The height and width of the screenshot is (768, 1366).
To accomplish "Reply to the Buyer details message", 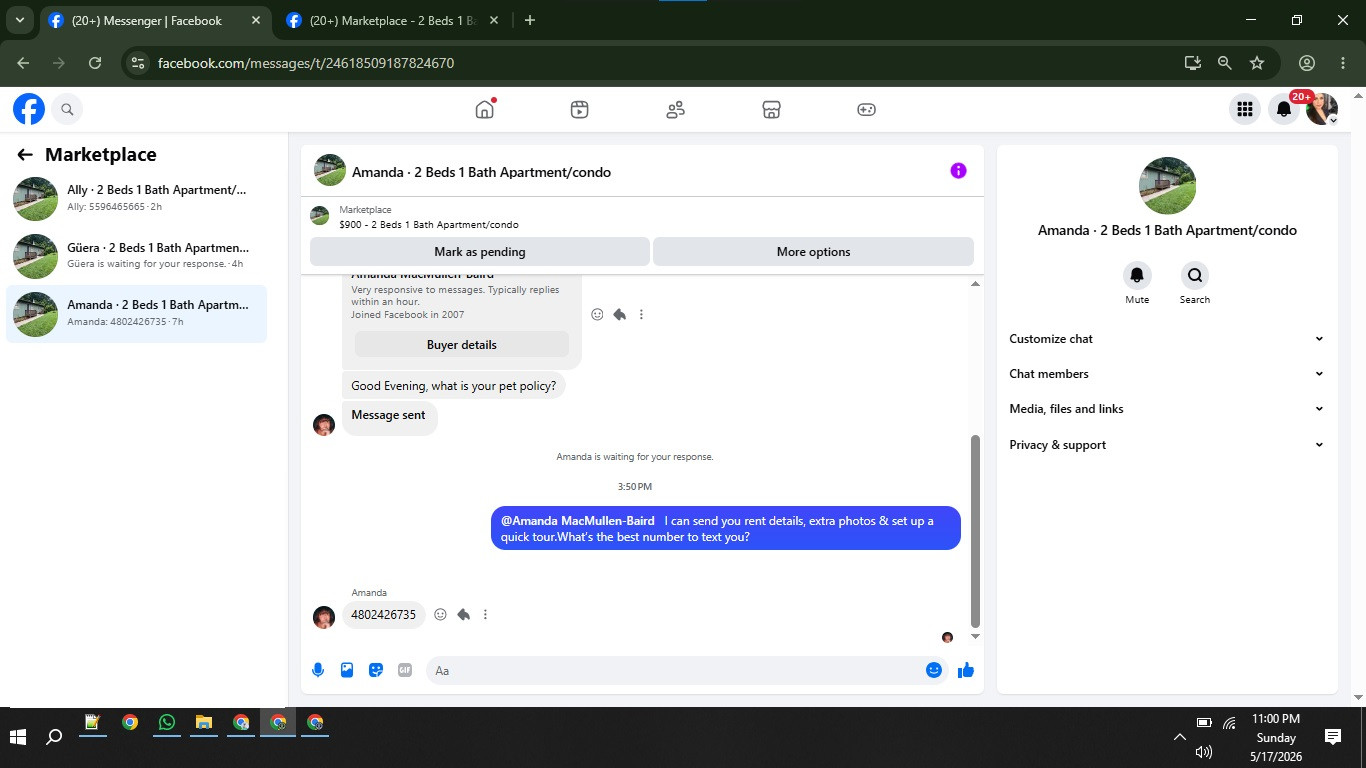I will (619, 314).
